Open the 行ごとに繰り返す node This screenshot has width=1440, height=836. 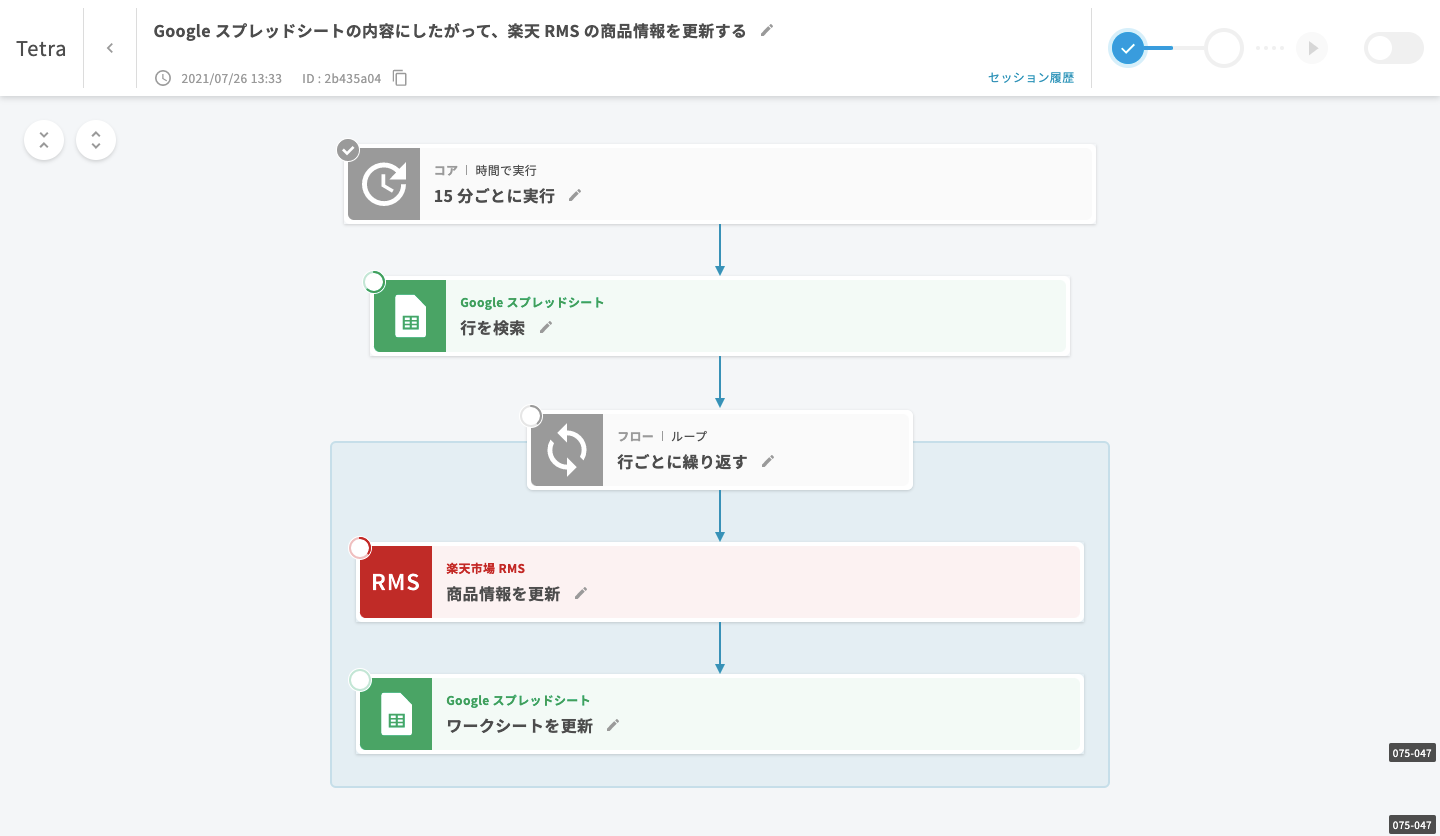[720, 450]
